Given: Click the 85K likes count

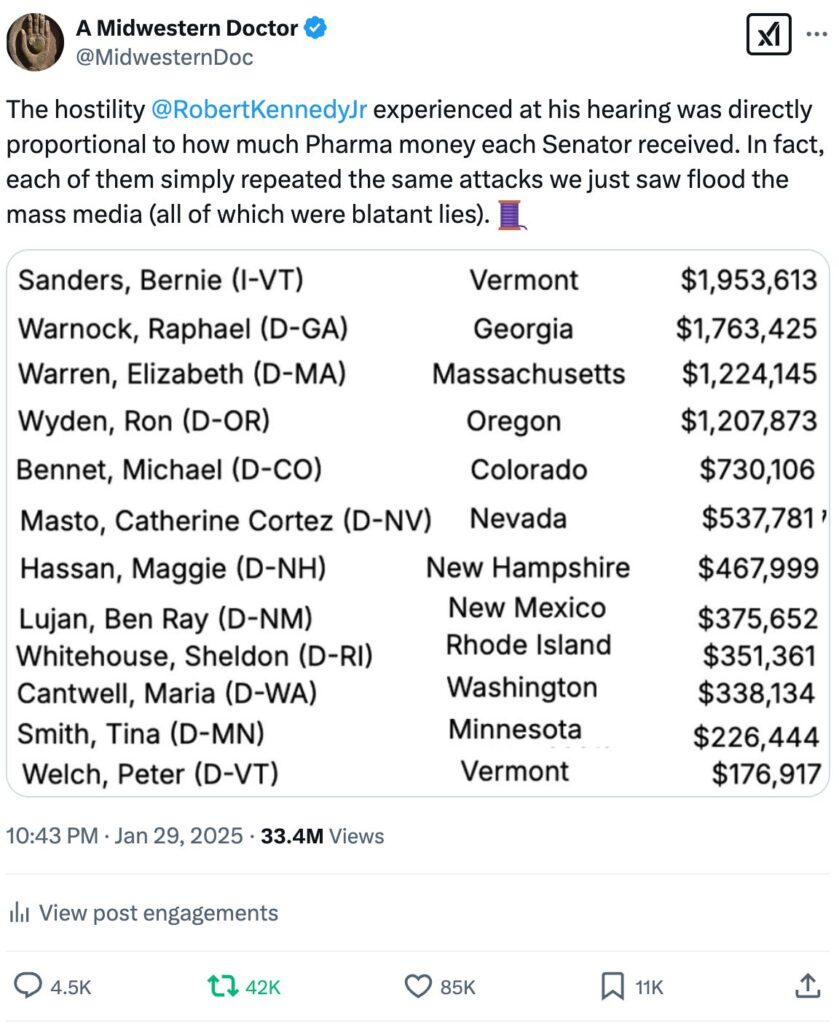Looking at the screenshot, I should [458, 987].
